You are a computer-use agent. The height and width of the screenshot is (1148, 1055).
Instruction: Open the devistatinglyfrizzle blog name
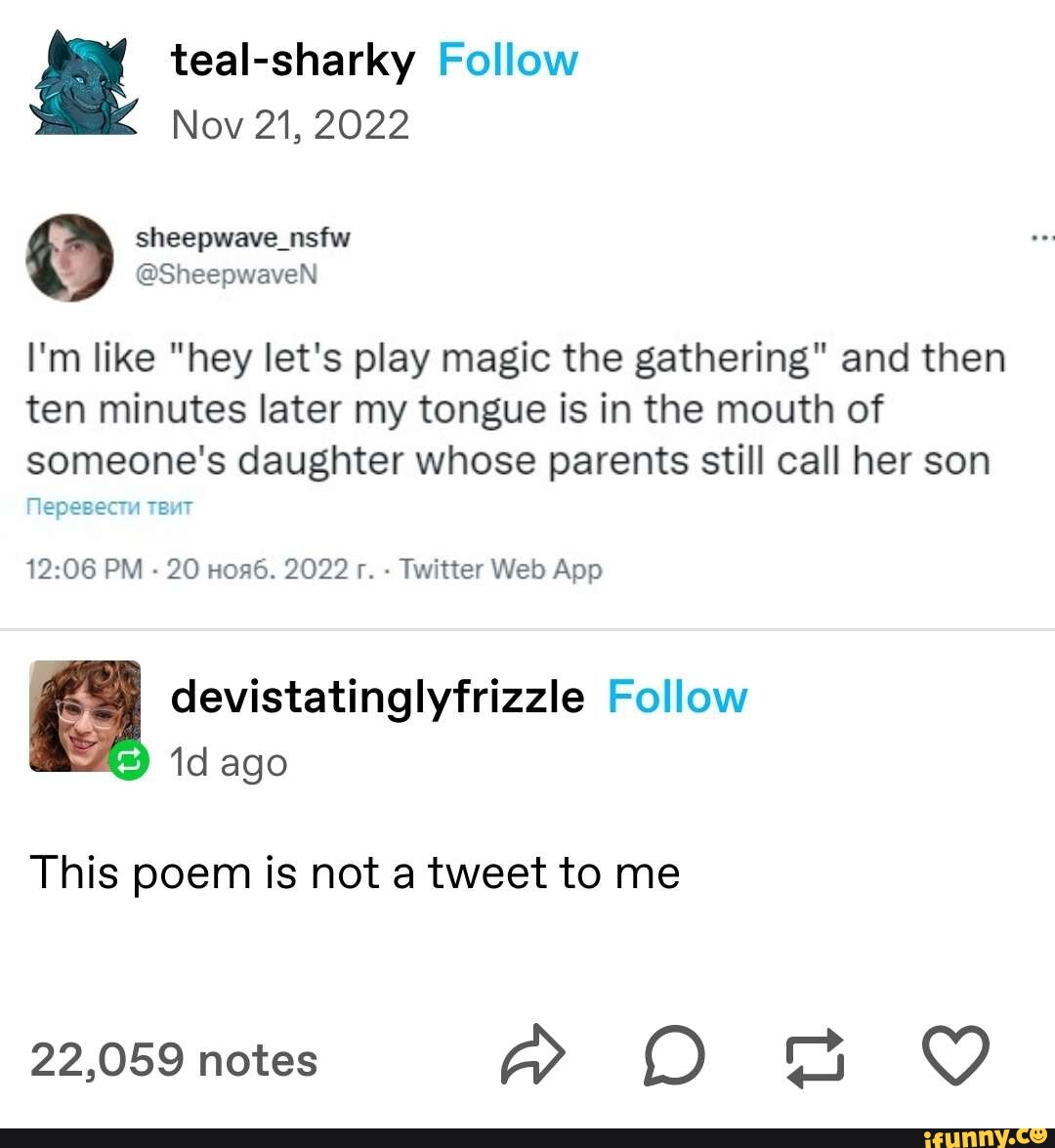click(x=377, y=698)
